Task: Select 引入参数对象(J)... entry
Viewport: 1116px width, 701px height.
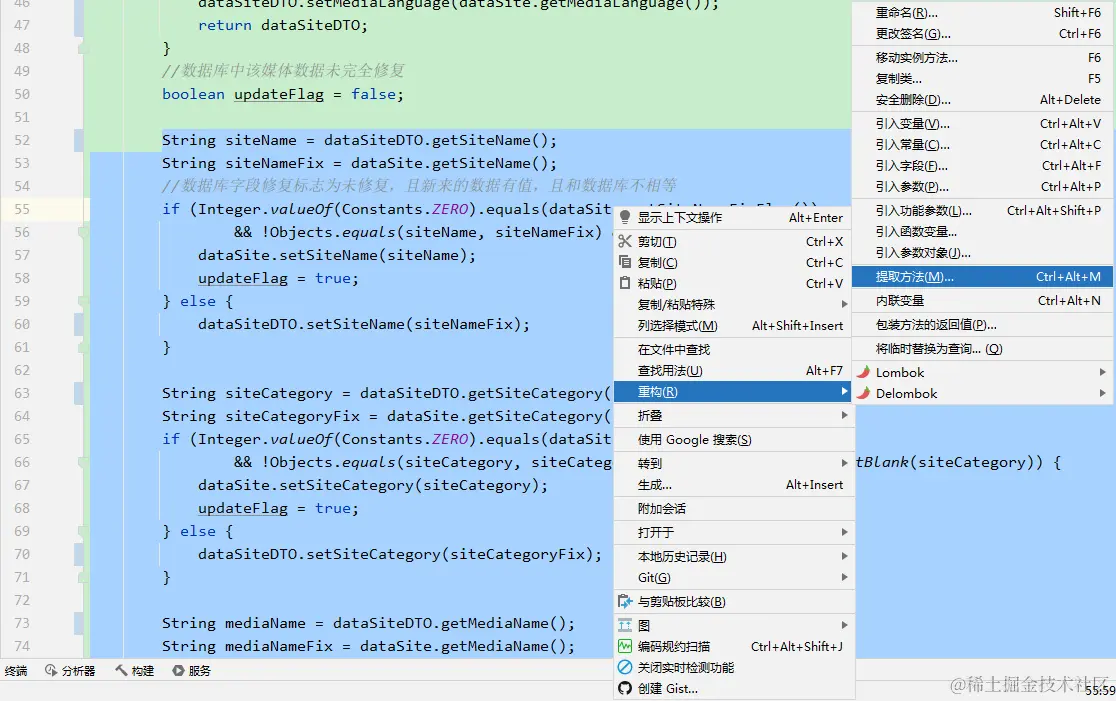Action: (984, 253)
